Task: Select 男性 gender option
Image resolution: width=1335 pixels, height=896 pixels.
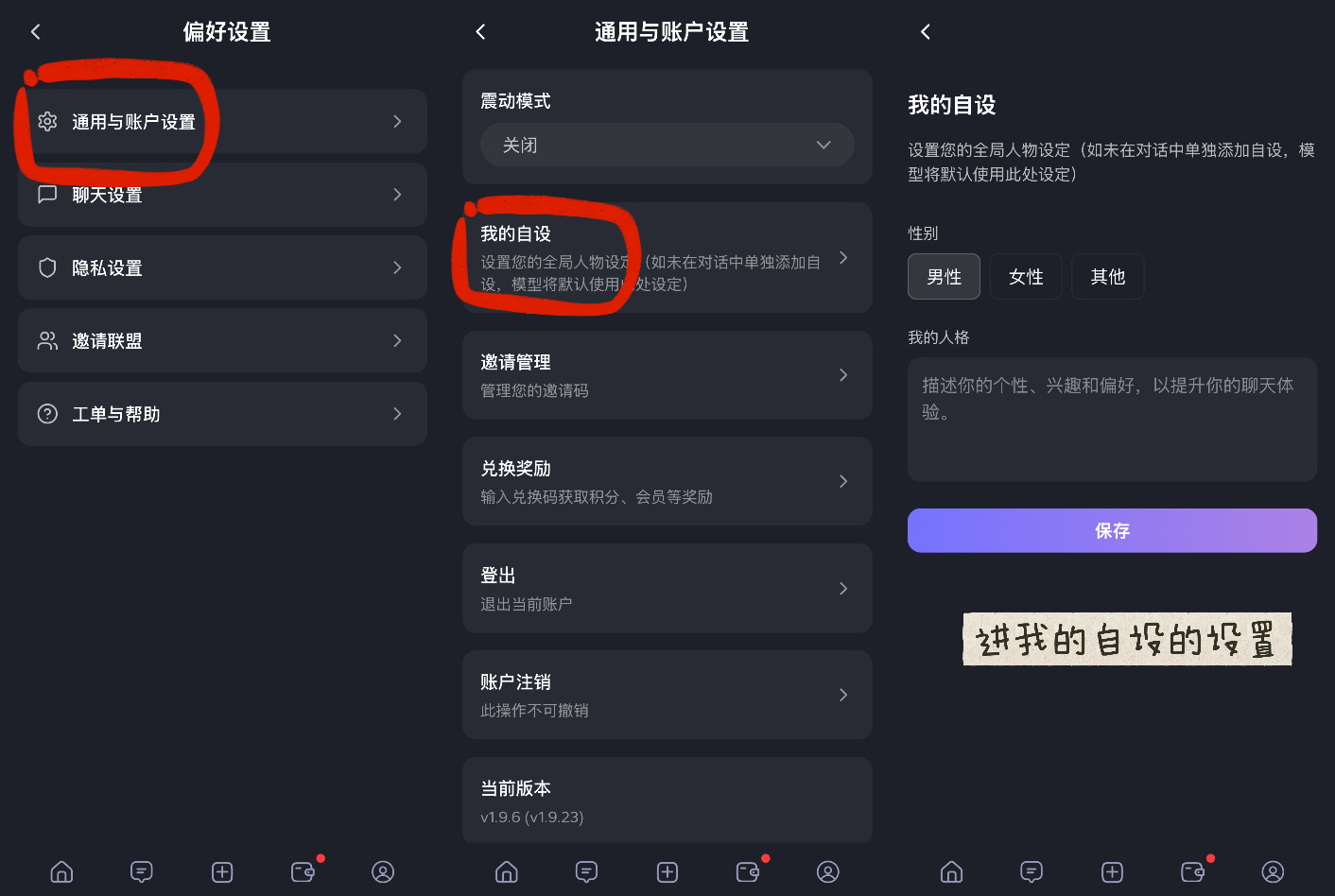Action: [x=944, y=277]
